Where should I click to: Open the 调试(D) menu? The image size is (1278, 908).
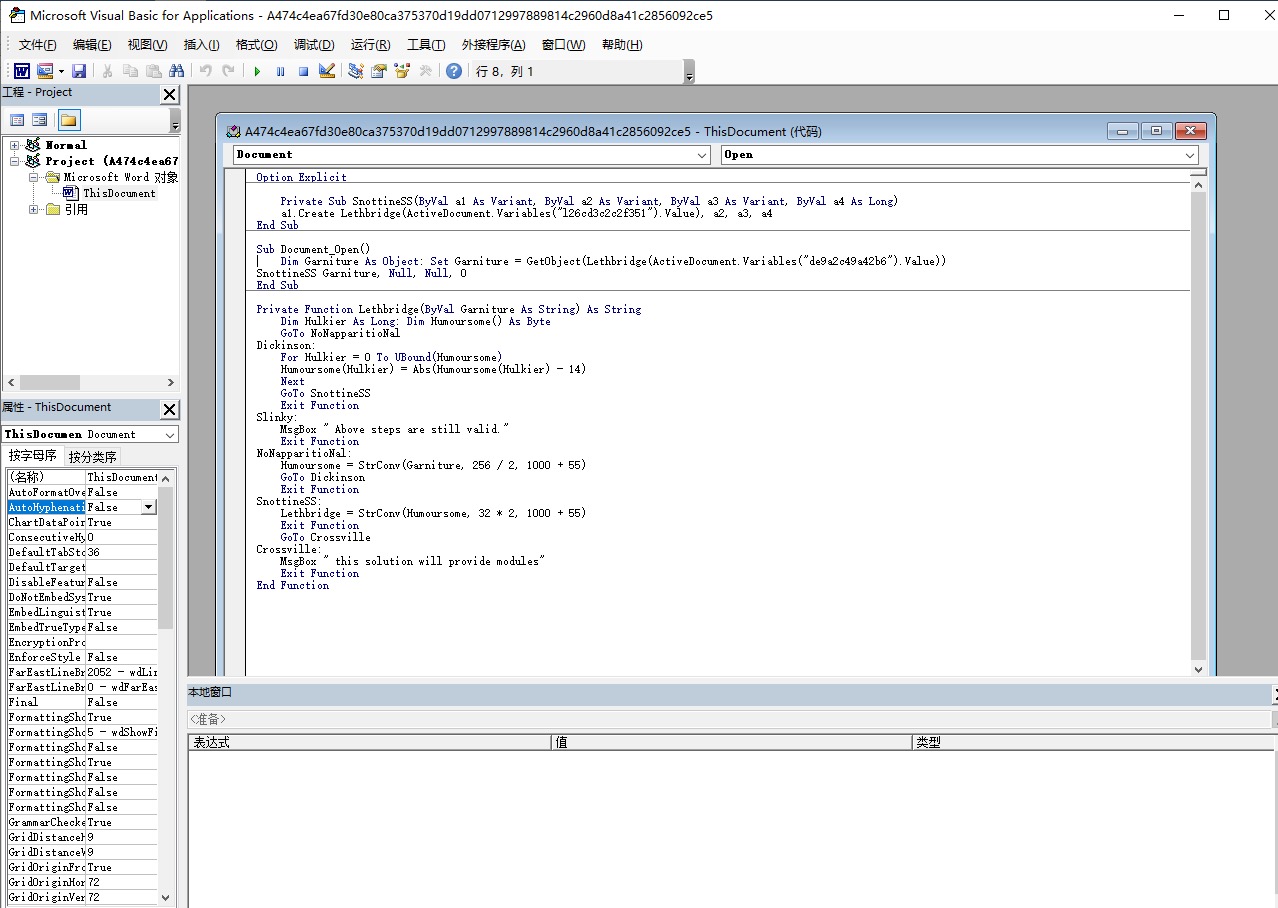coord(314,45)
